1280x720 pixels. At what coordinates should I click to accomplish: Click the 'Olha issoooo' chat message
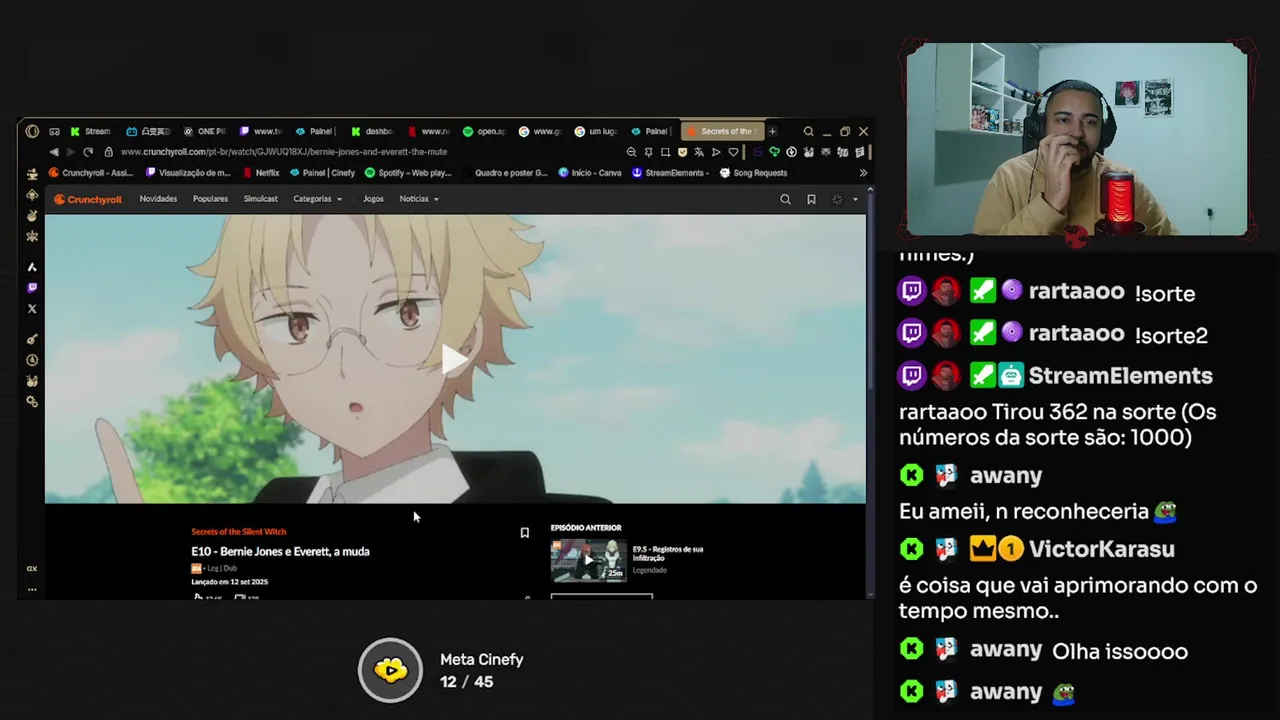pyautogui.click(x=1119, y=652)
